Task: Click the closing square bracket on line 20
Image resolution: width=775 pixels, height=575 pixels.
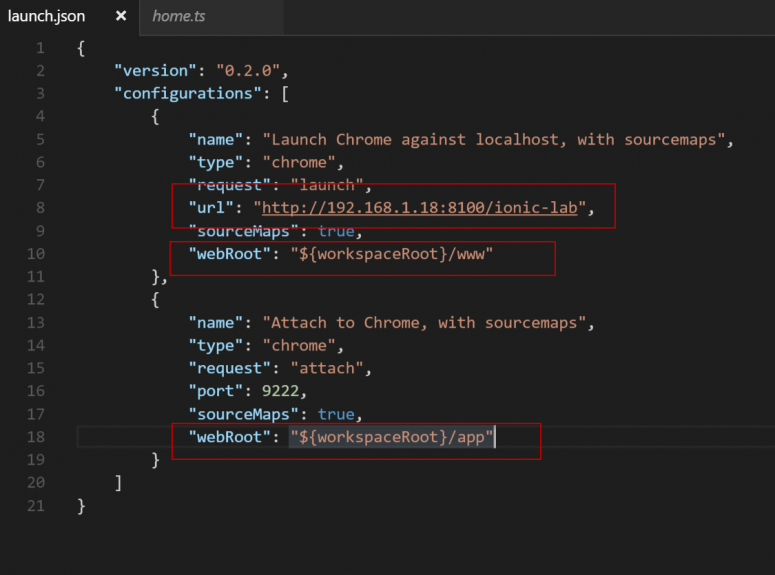Action: [x=119, y=482]
